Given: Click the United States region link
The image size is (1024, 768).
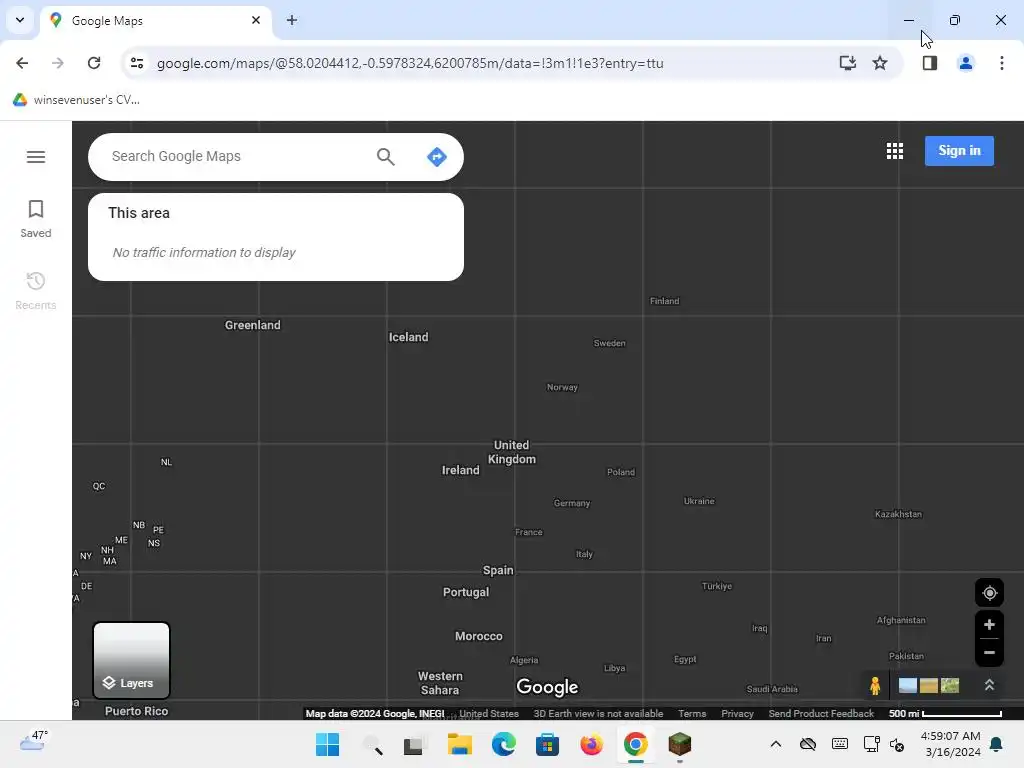Looking at the screenshot, I should pos(488,714).
